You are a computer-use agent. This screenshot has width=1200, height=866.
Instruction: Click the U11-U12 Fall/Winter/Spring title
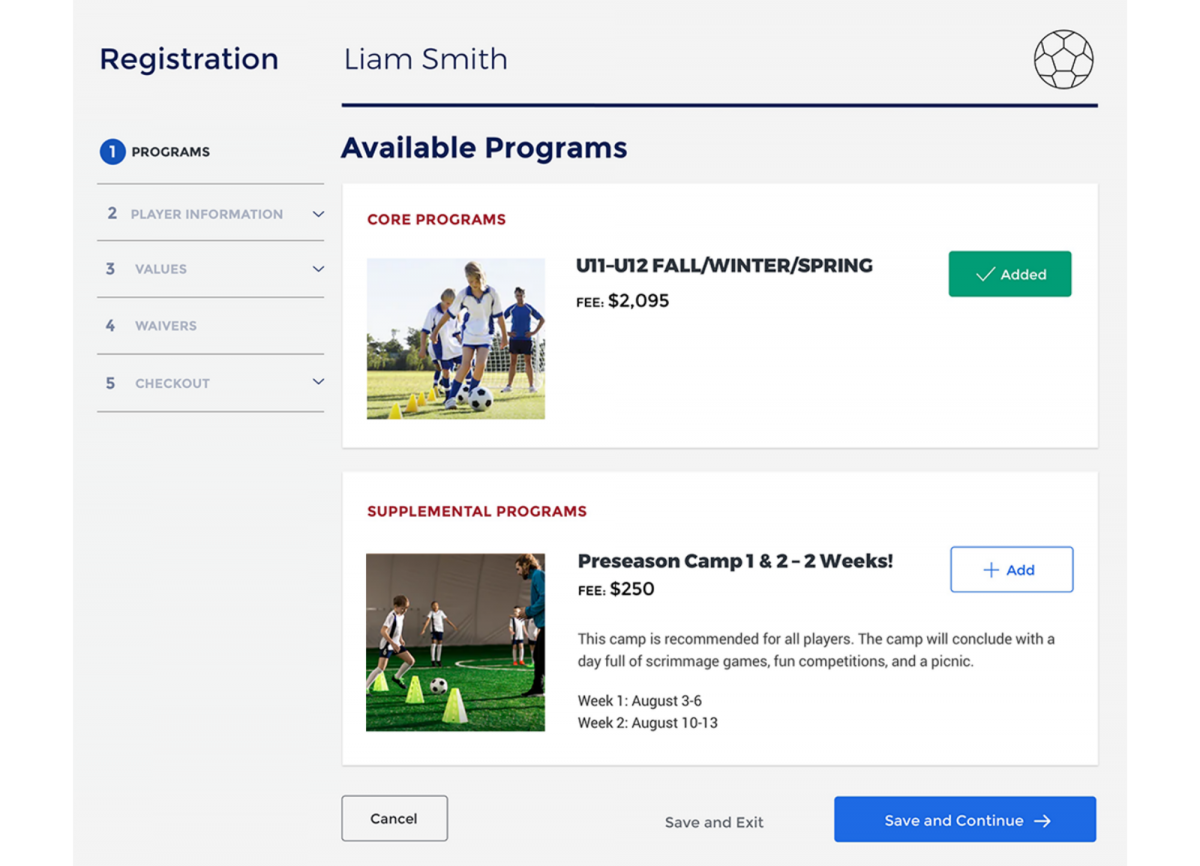coord(724,266)
